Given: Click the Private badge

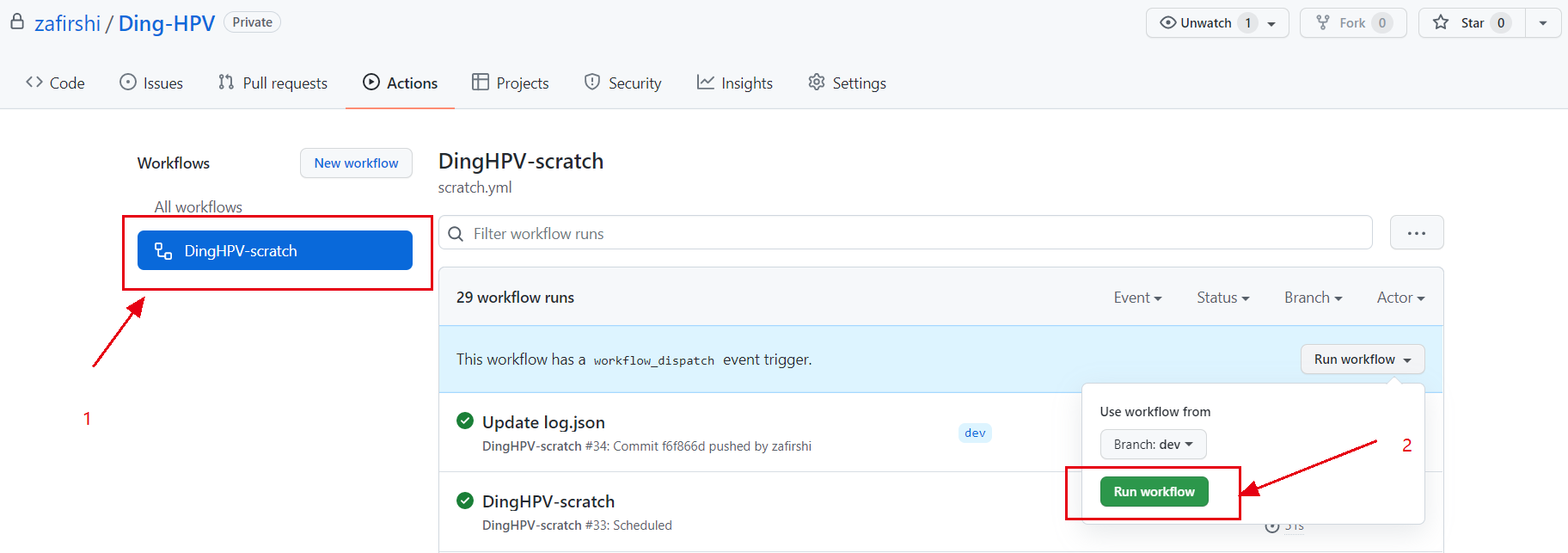Looking at the screenshot, I should [252, 22].
